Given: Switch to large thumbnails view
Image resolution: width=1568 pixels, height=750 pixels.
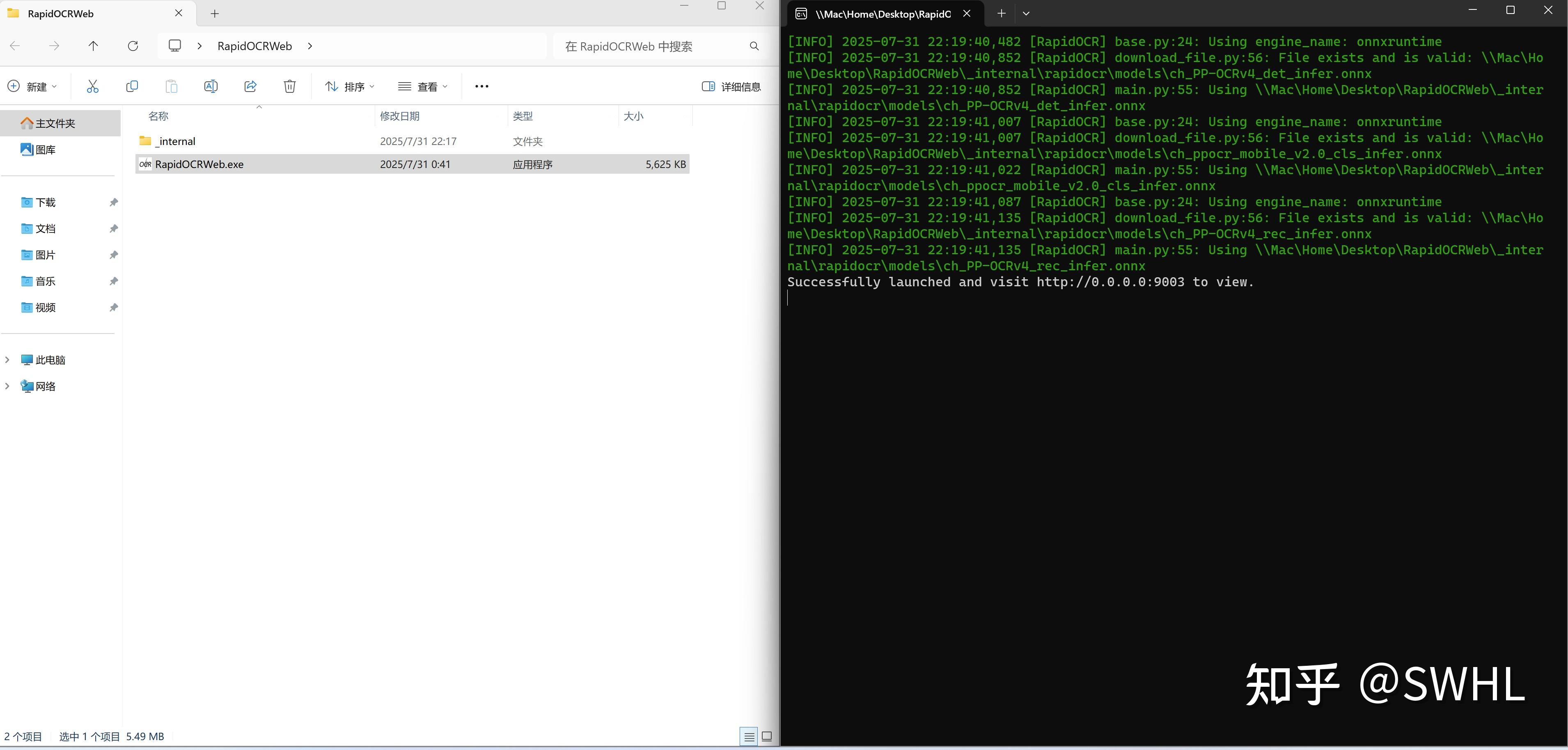Looking at the screenshot, I should [767, 736].
